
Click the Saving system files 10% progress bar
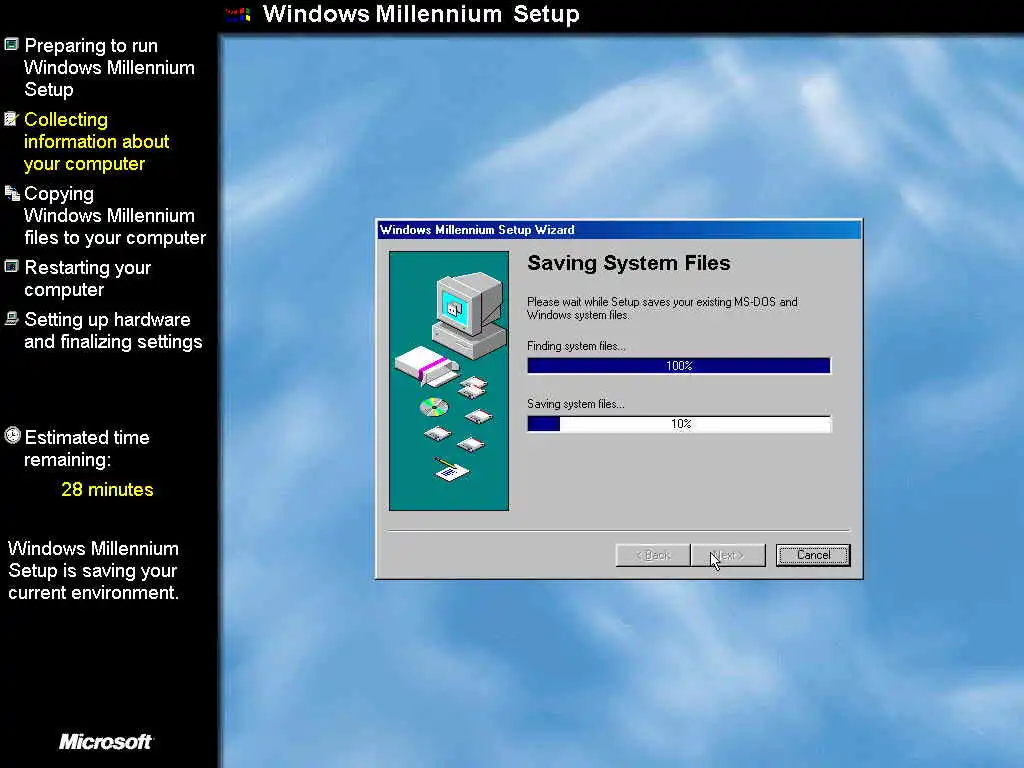pos(679,424)
